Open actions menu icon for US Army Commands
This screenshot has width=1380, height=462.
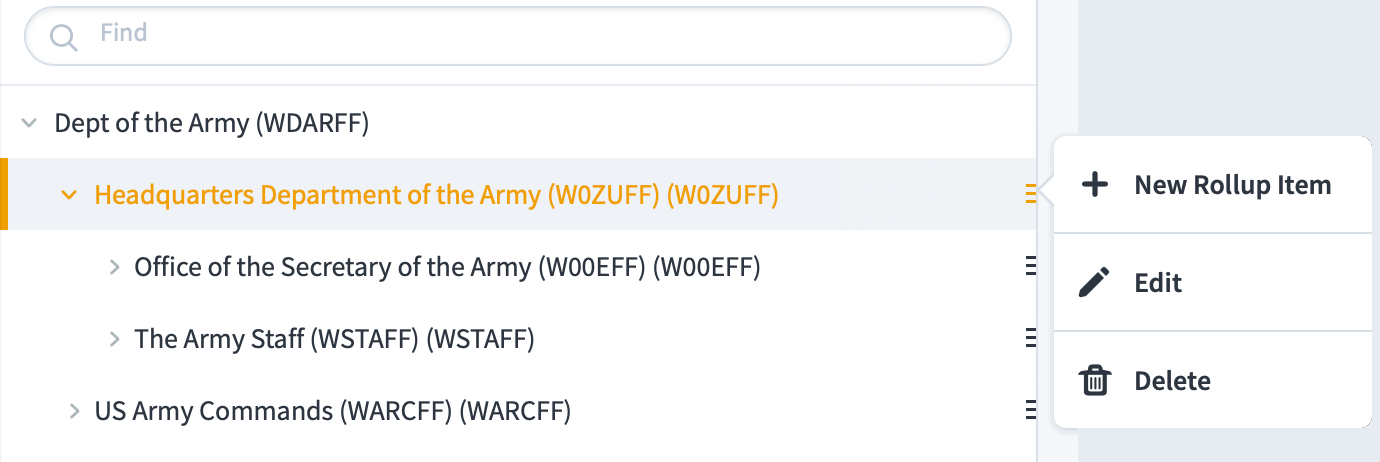[x=1030, y=411]
